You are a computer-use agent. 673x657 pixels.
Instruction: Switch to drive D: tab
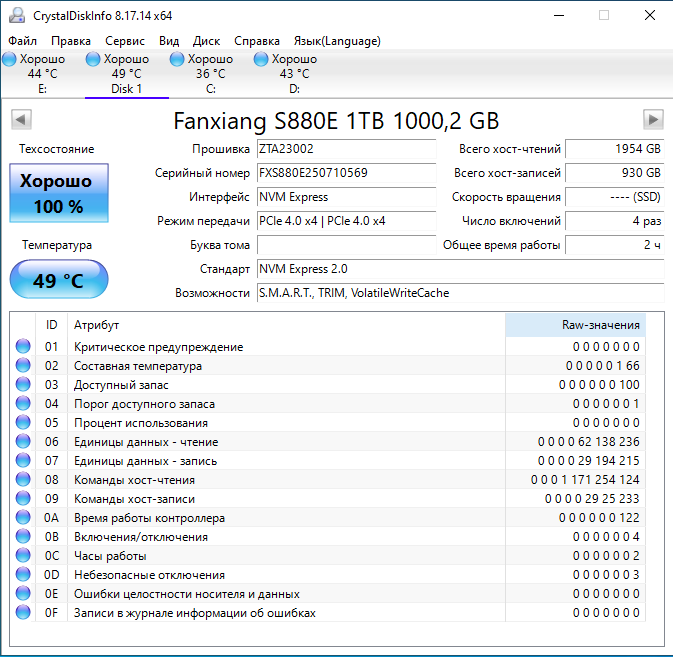[294, 74]
